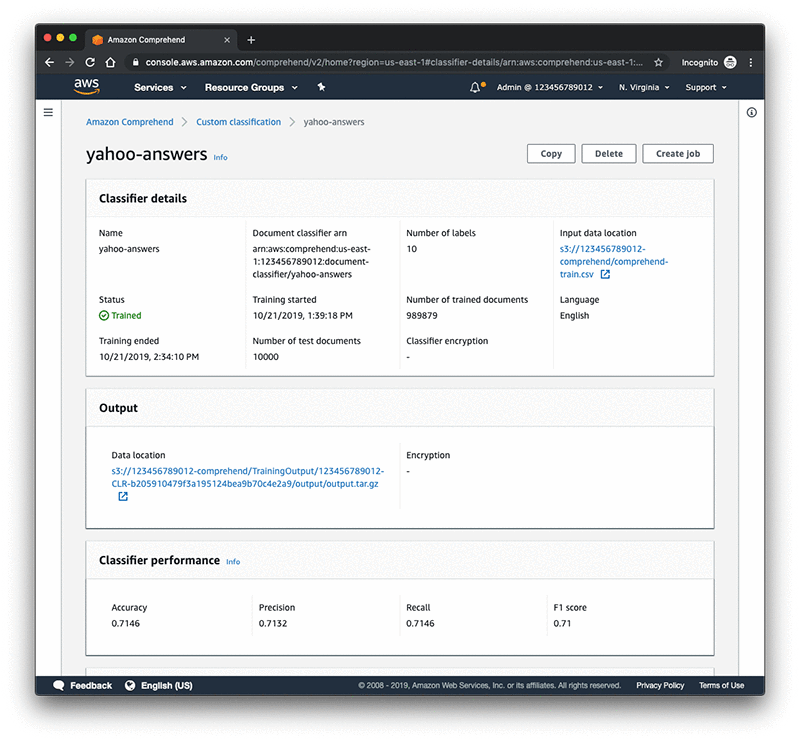The height and width of the screenshot is (742, 800).
Task: Open the notifications bell
Action: click(x=475, y=87)
